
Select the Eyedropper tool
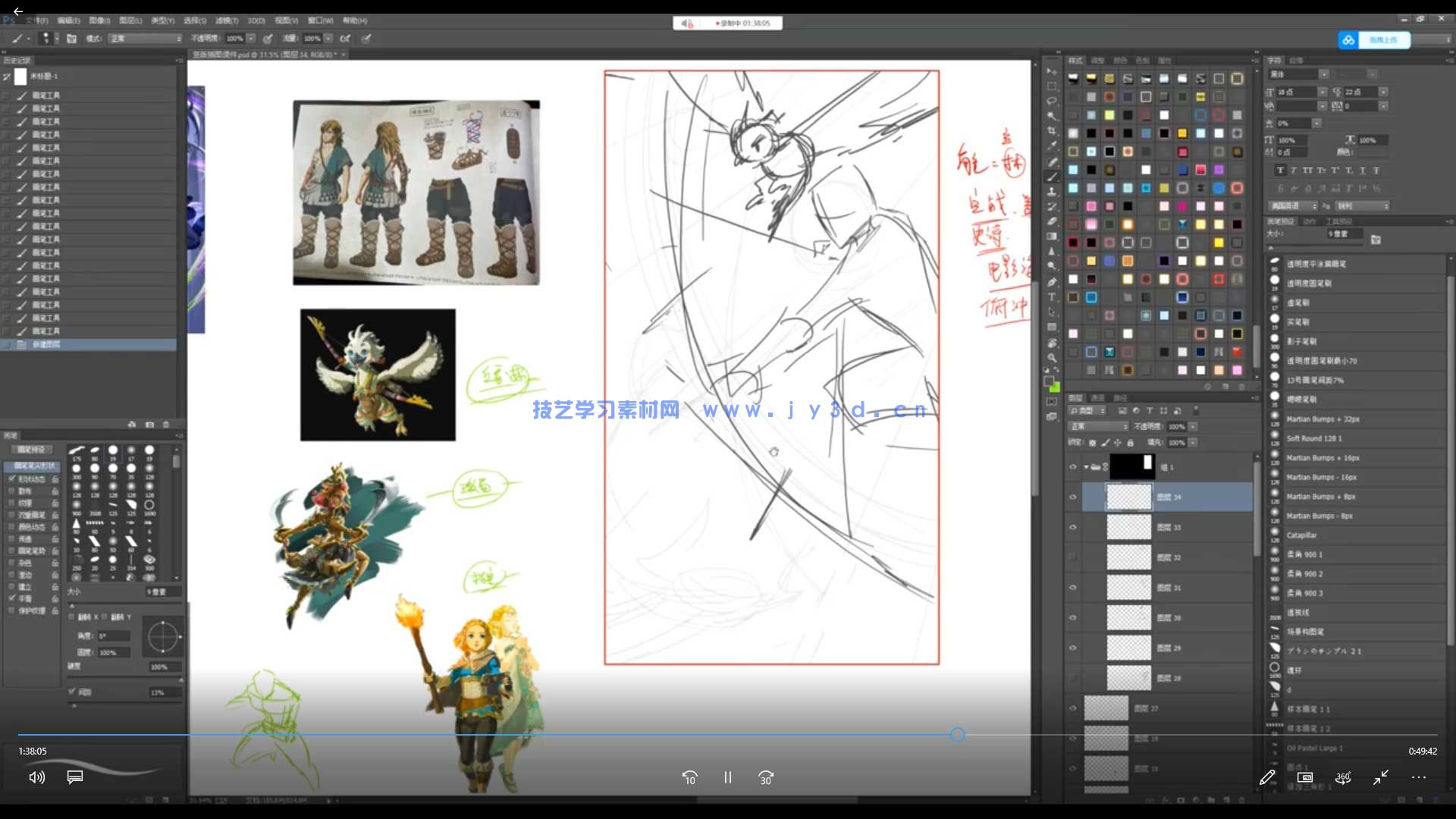pos(1052,146)
